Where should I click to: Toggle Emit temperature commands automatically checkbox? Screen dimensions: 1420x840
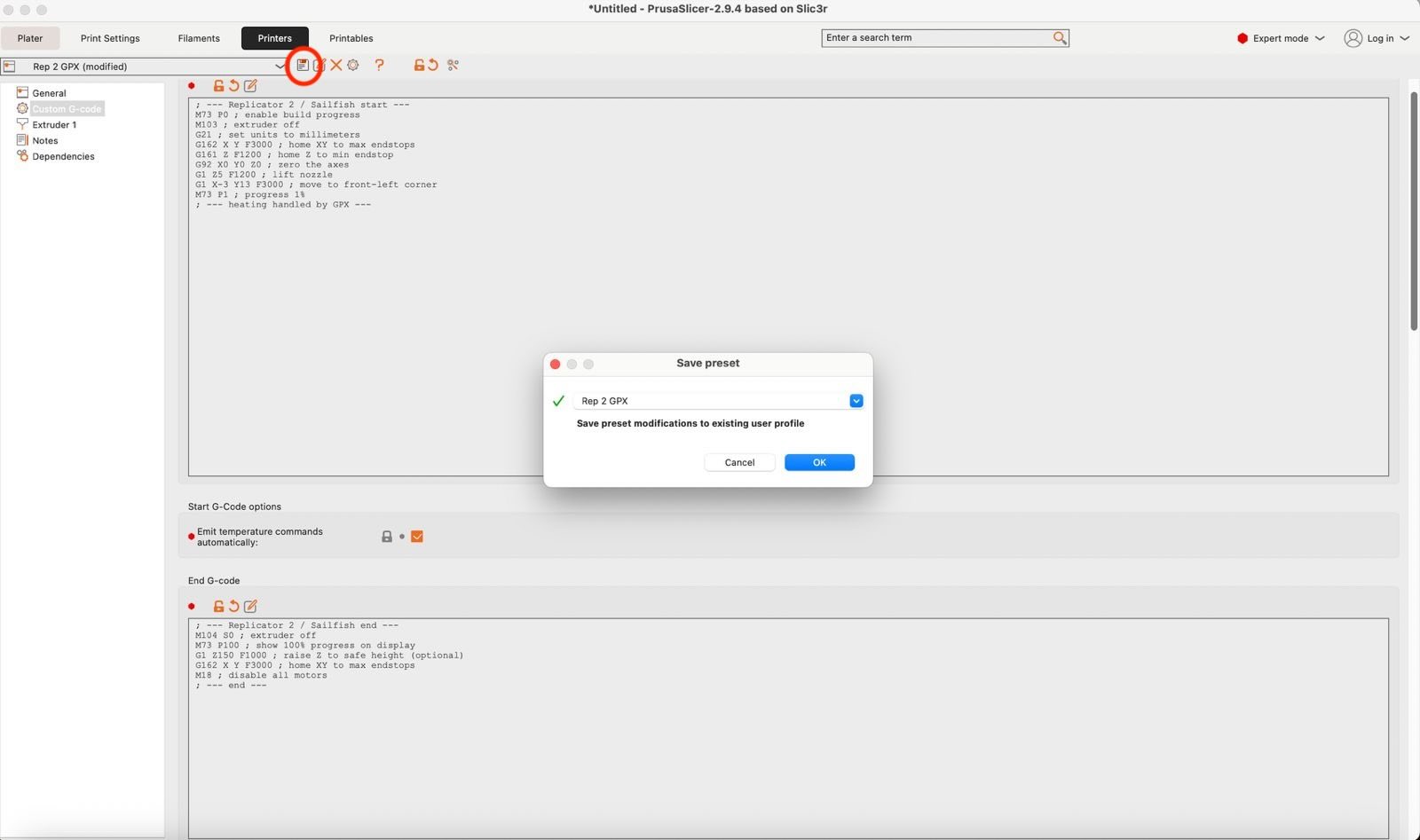(417, 537)
